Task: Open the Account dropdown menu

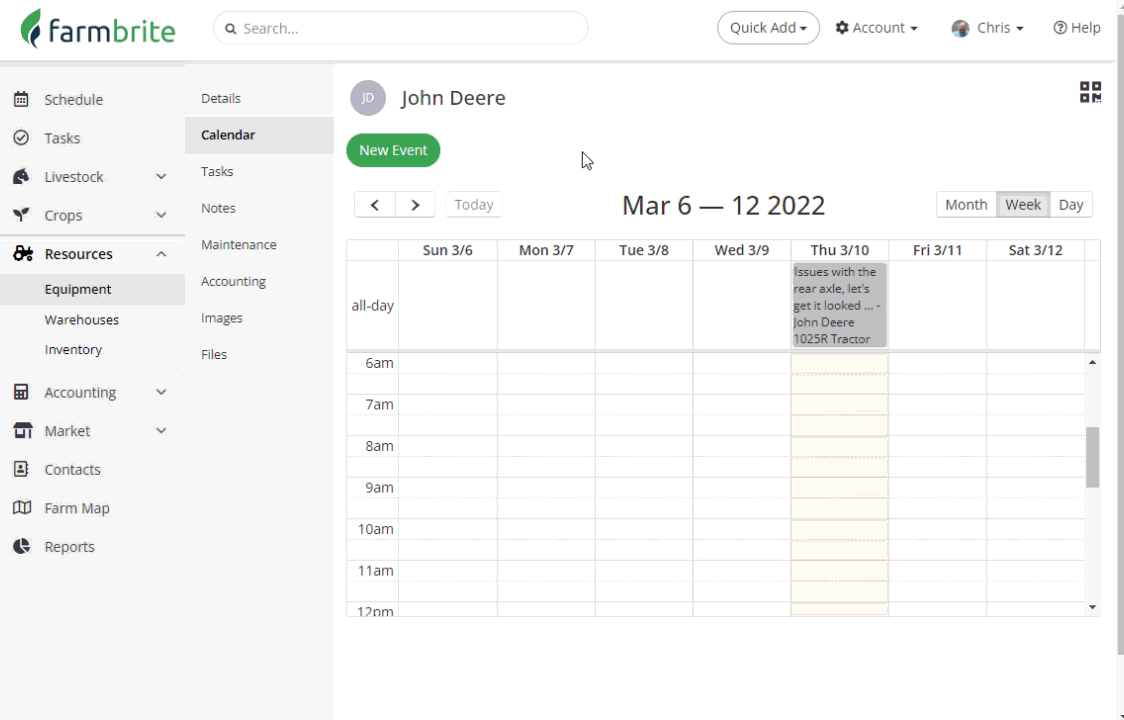Action: [877, 28]
